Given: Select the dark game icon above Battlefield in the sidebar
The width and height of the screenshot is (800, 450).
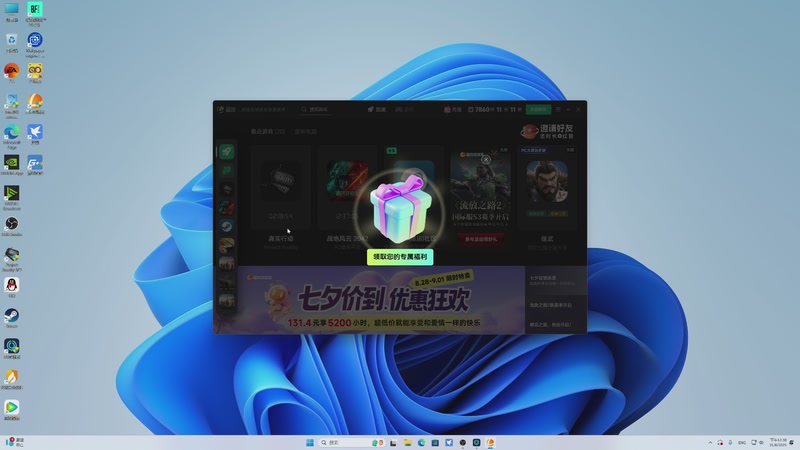Looking at the screenshot, I should 227,189.
